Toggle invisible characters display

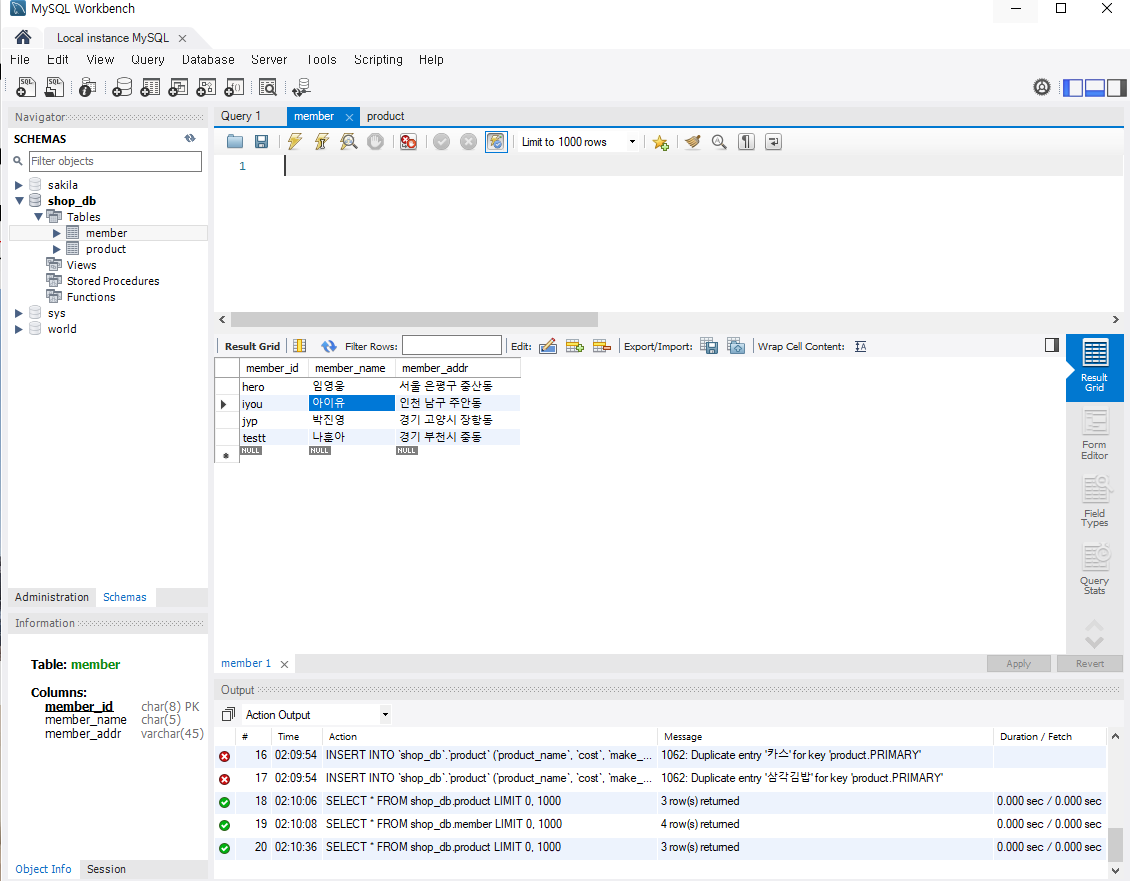[747, 141]
